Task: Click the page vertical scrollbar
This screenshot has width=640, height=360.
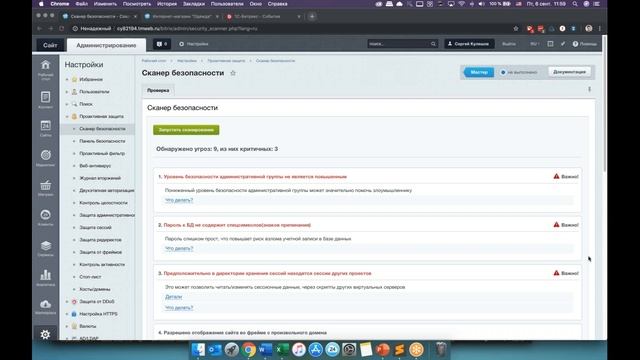Action: tap(604, 104)
